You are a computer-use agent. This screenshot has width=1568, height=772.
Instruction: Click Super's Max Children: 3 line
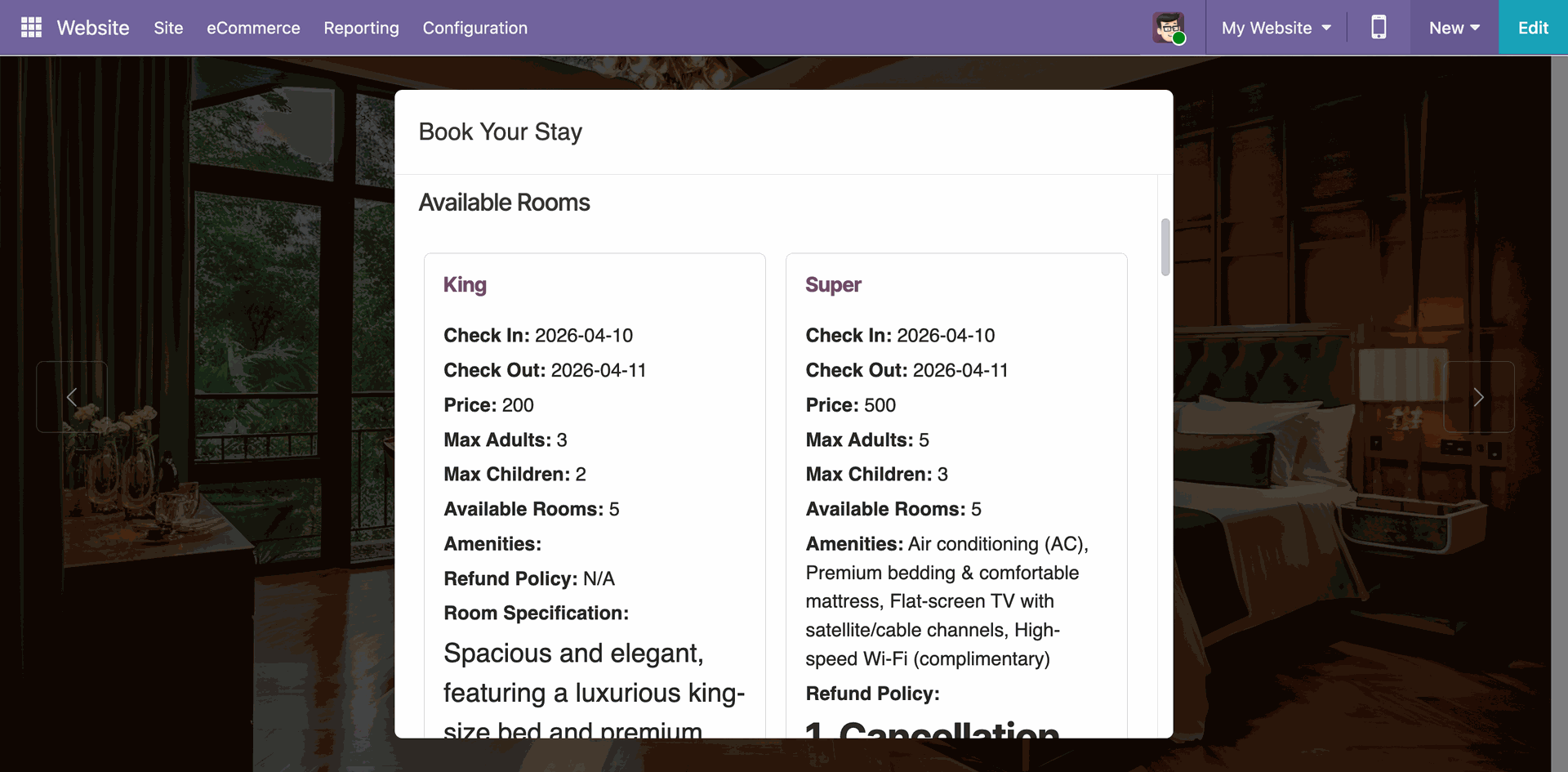tap(877, 475)
